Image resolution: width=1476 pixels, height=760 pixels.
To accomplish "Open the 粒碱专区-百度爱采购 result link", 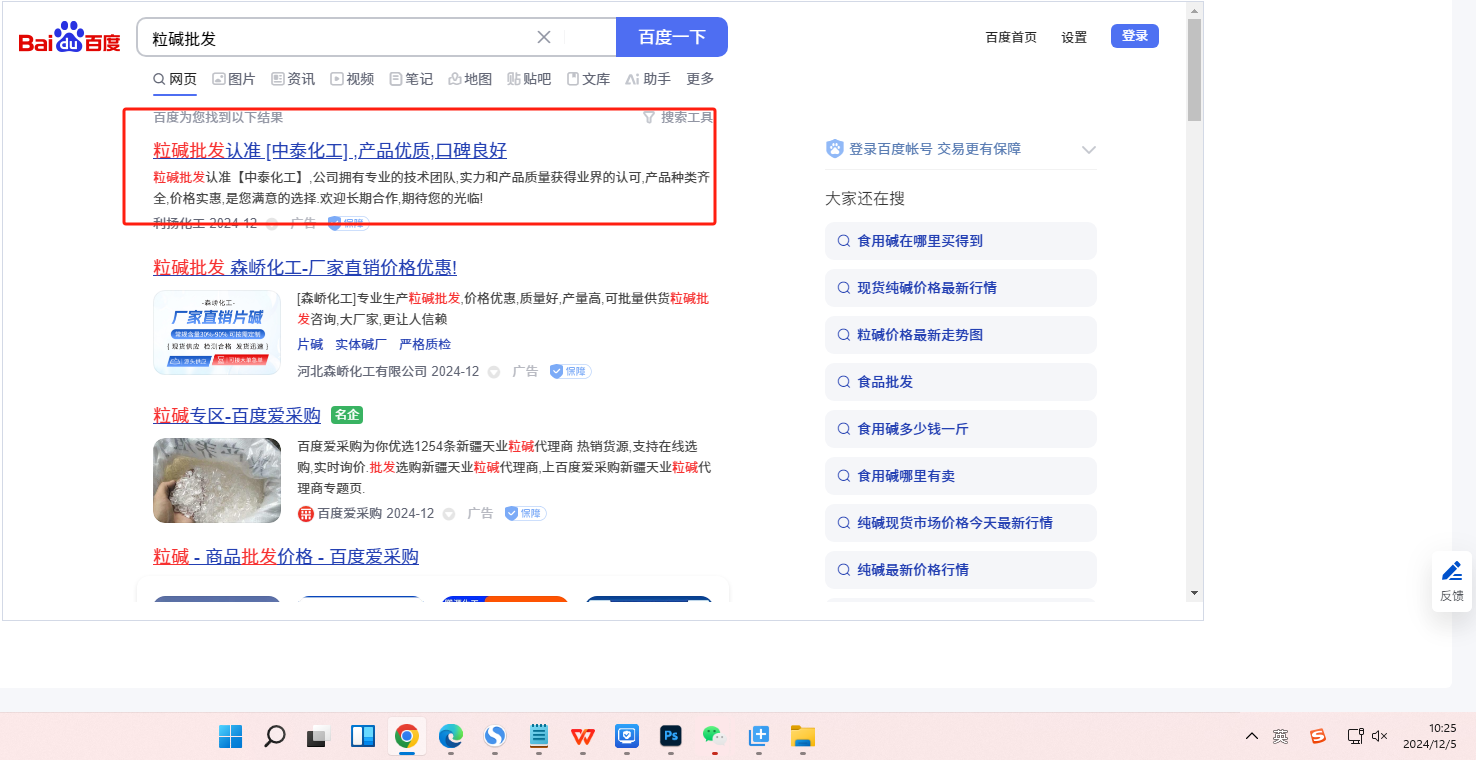I will (x=236, y=416).
